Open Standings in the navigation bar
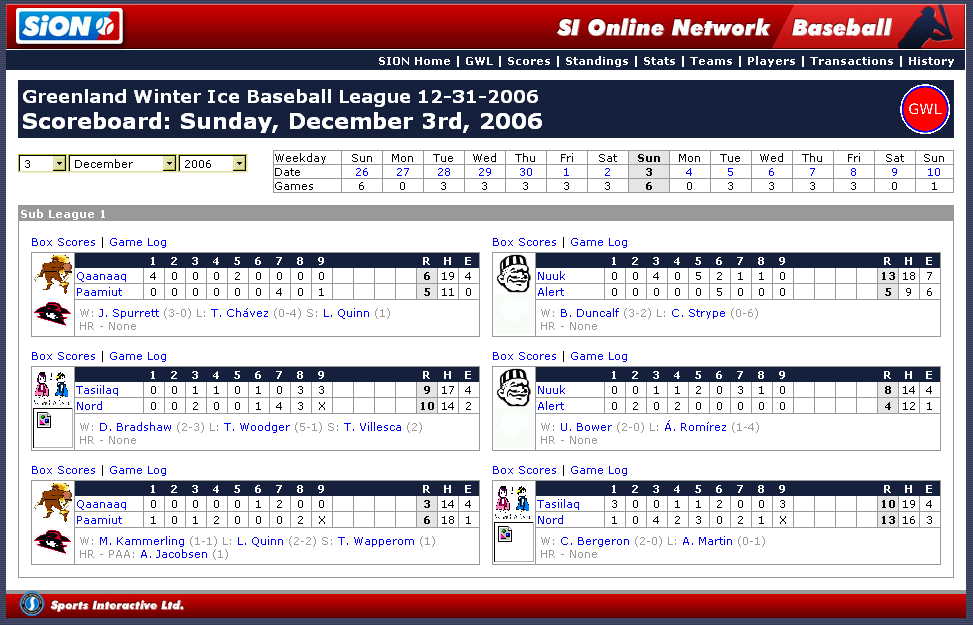Image resolution: width=973 pixels, height=625 pixels. tap(596, 61)
